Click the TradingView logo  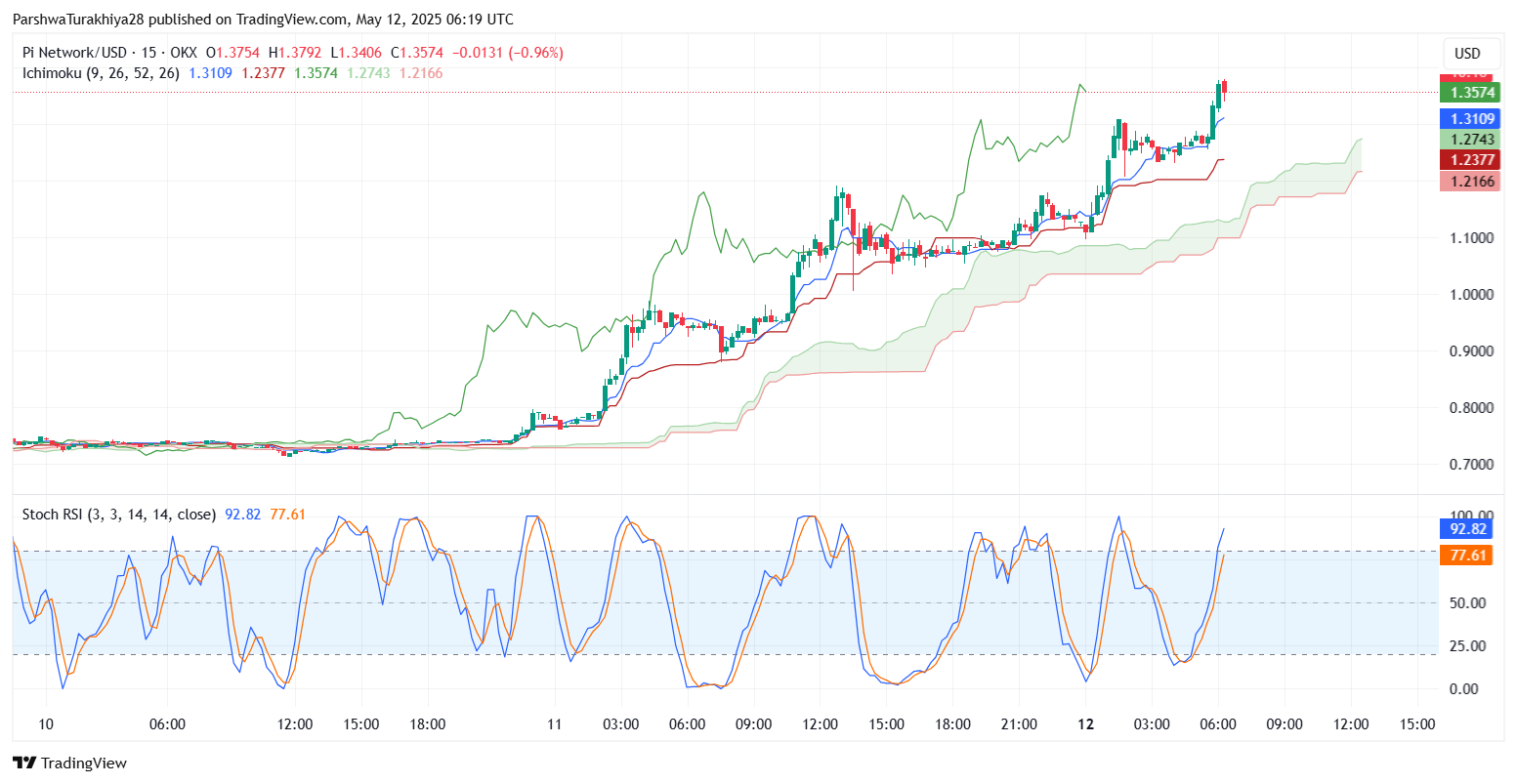tap(25, 763)
